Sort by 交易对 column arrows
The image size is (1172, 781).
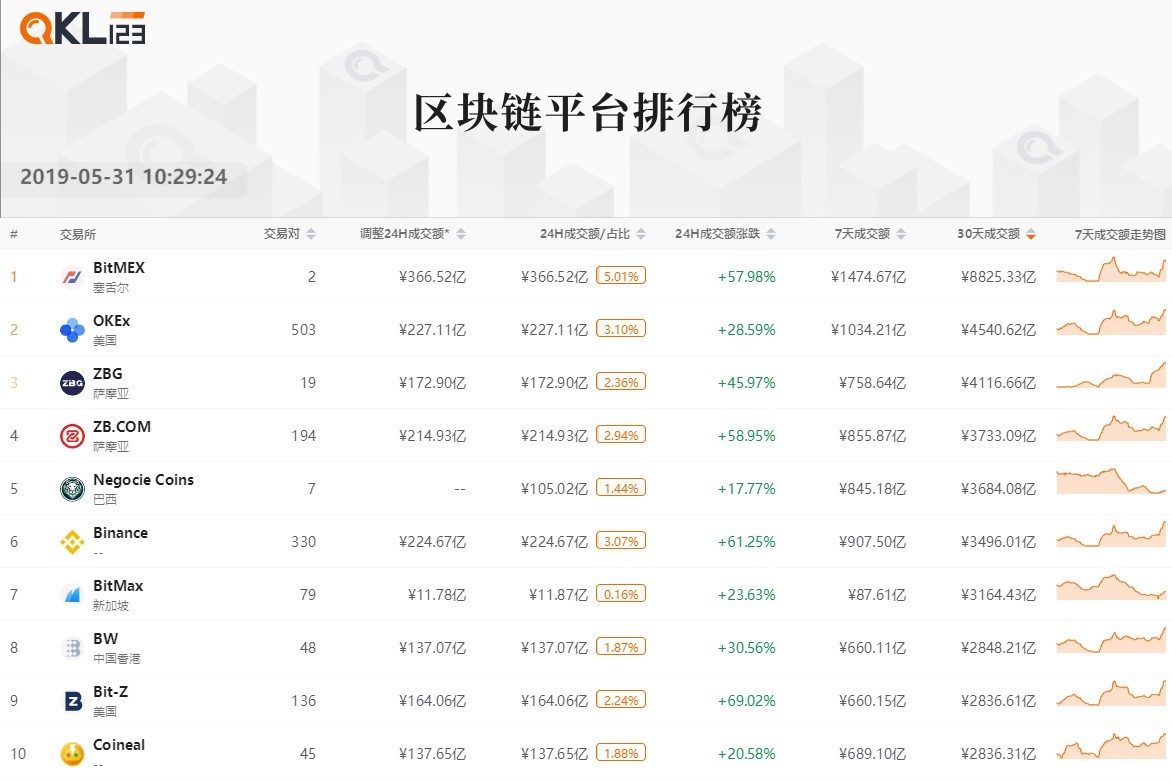pyautogui.click(x=311, y=234)
